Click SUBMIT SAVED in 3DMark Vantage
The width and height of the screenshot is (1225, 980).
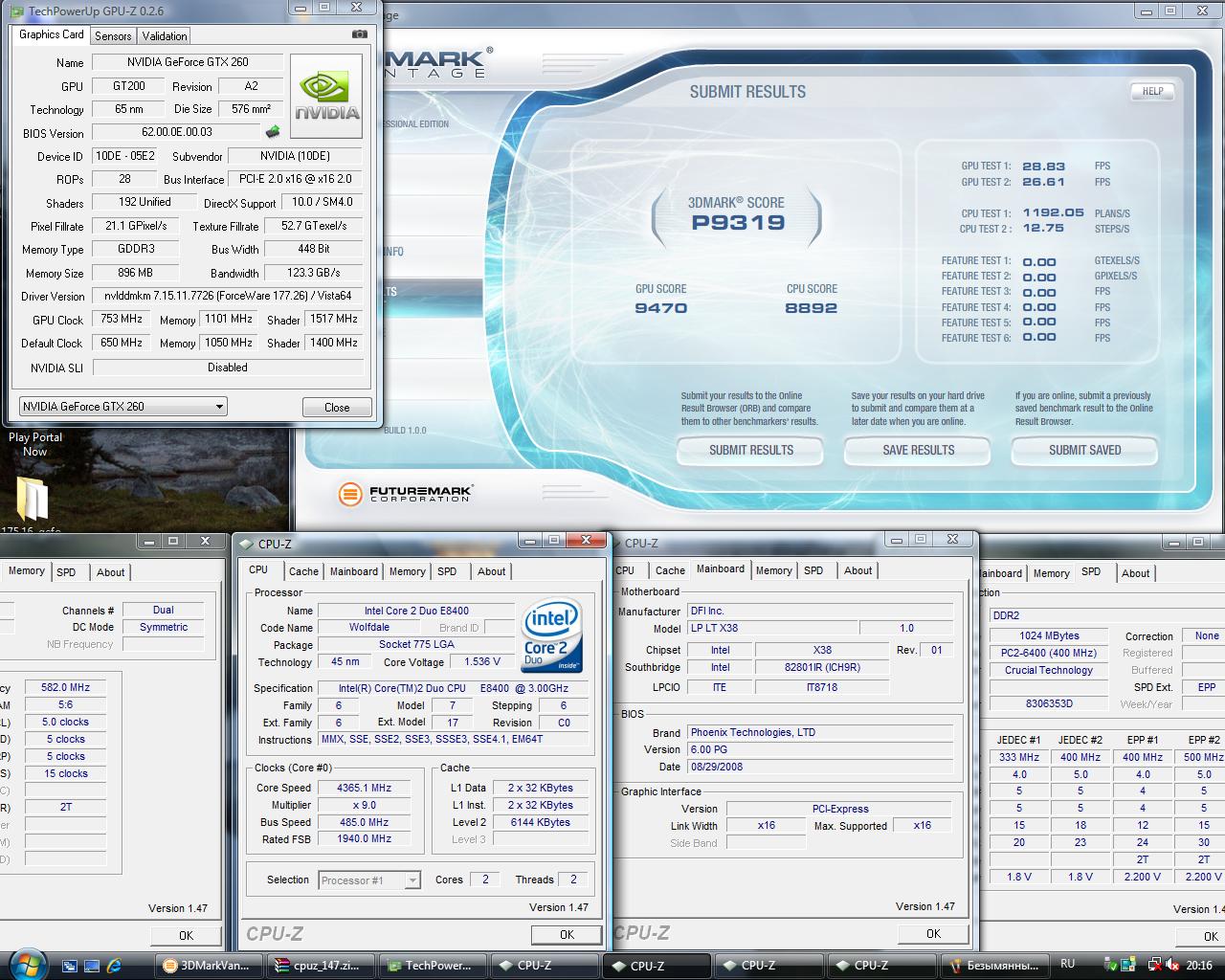coord(1084,450)
